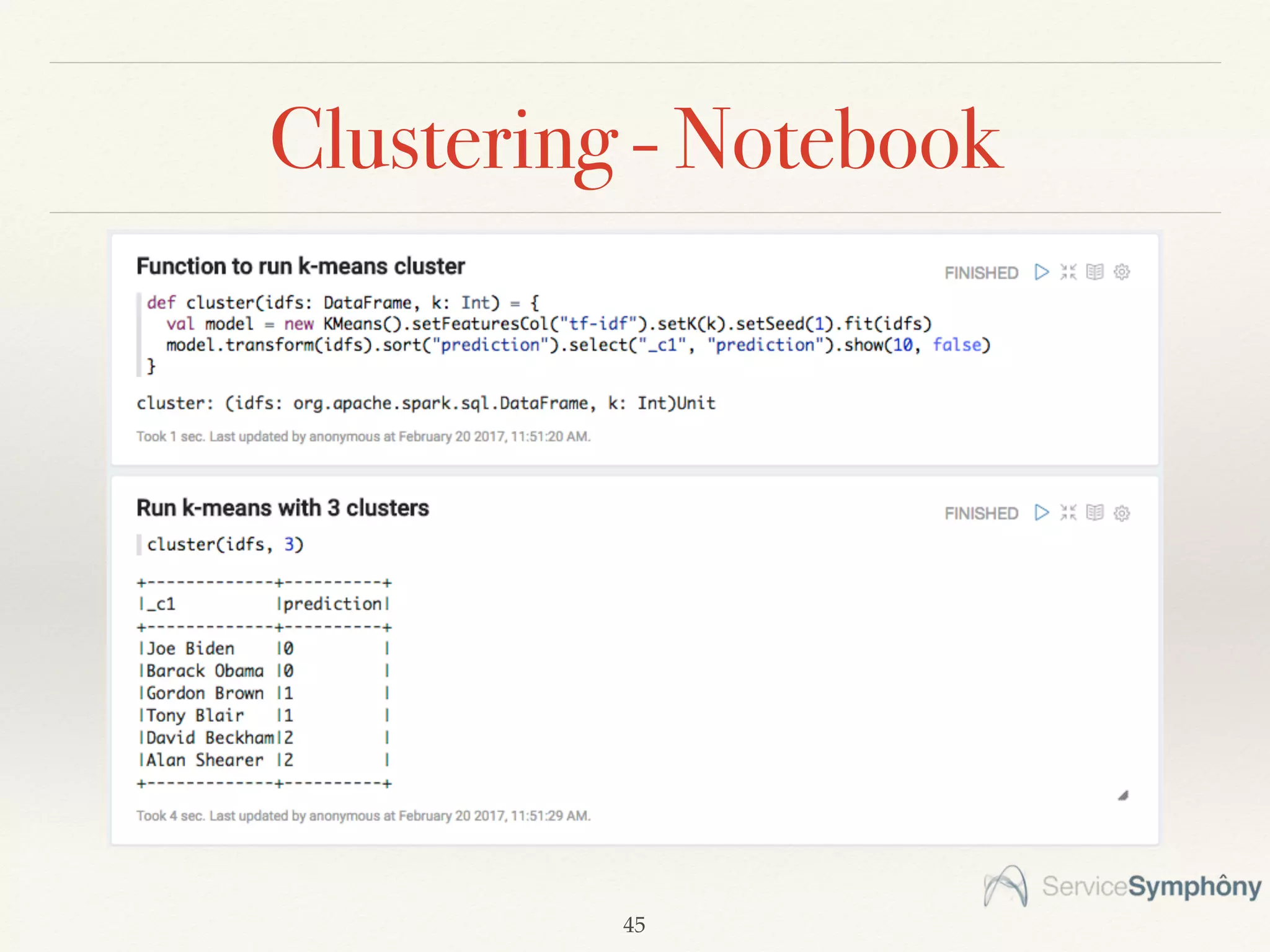Click the ServiceSymphony logo
The image size is (1270, 952).
coord(1122,886)
